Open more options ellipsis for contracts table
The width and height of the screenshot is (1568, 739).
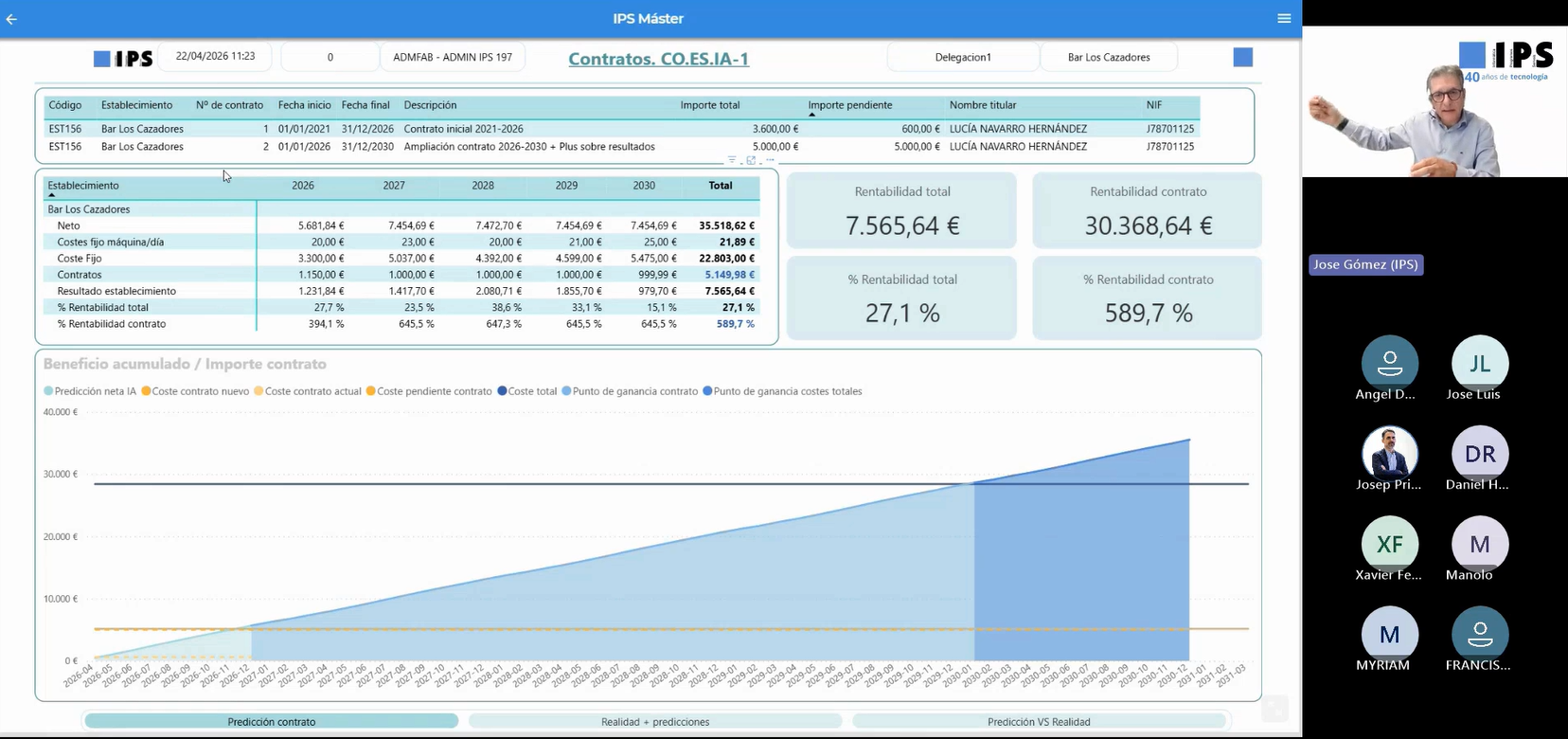(770, 160)
